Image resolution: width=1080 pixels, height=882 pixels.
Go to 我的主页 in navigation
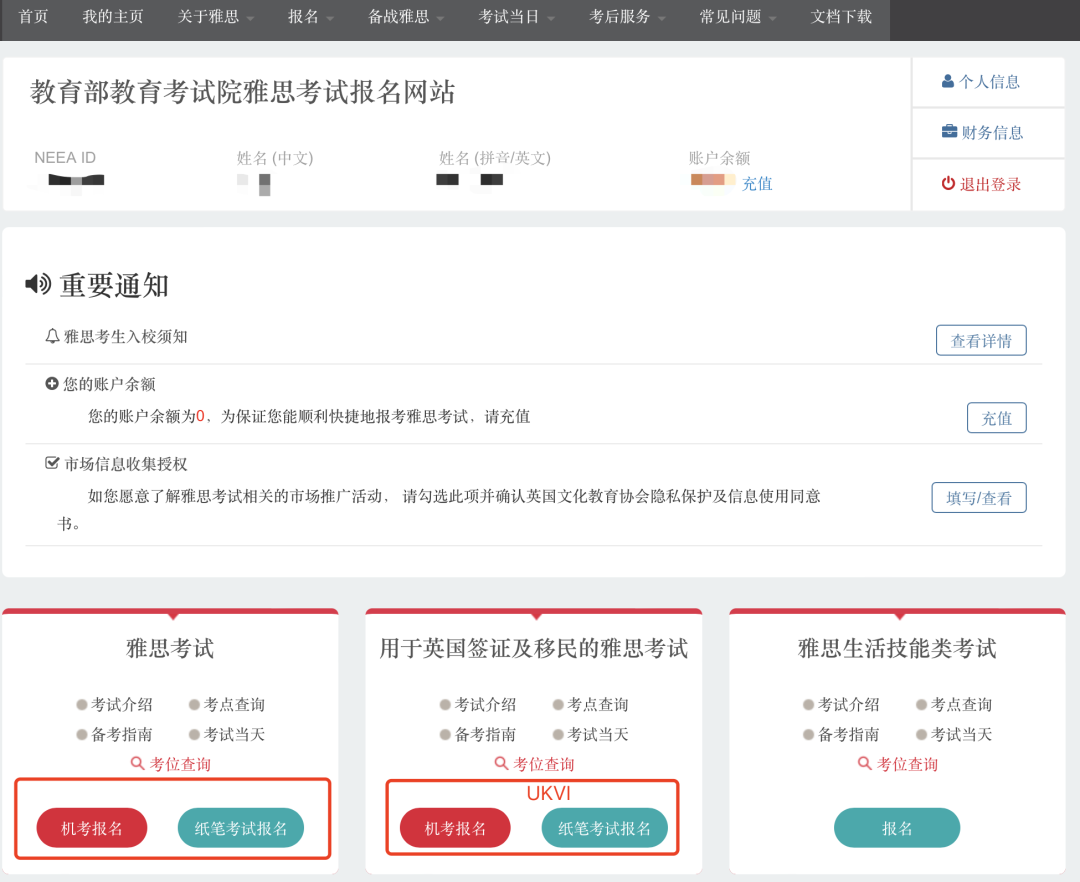(x=113, y=17)
